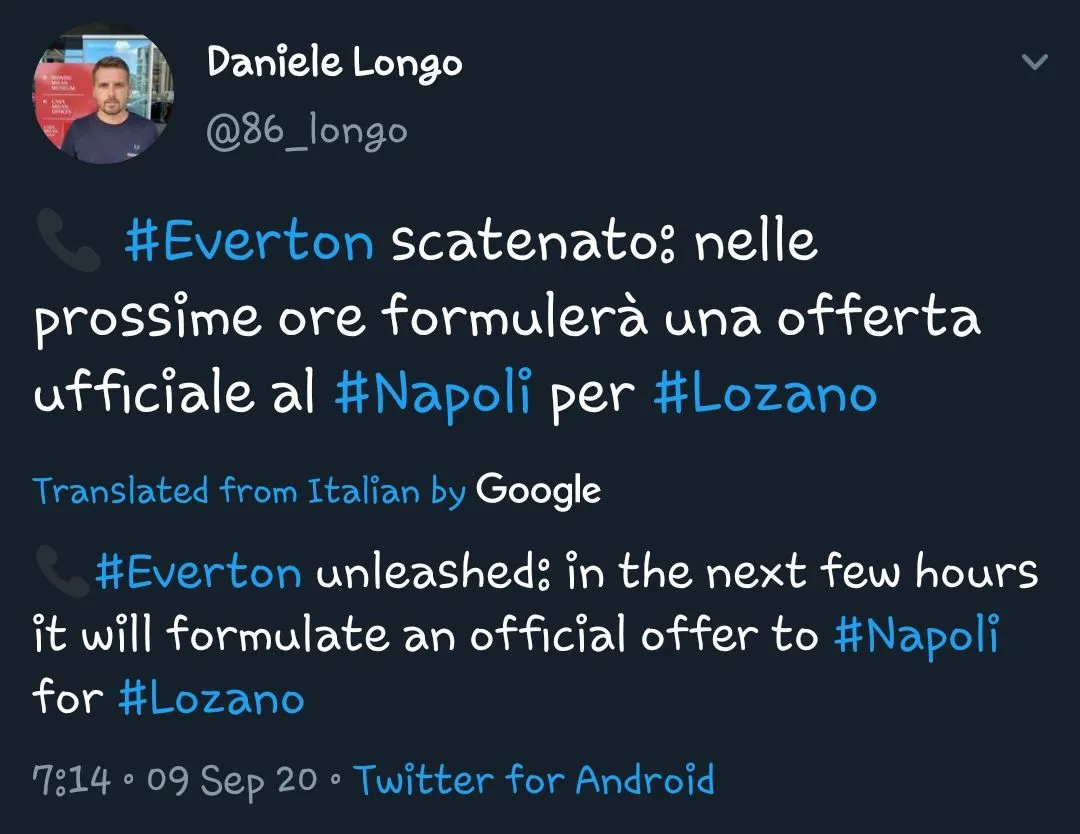The height and width of the screenshot is (834, 1080).
Task: Open #Napoli hashtag in the English translation
Action: (x=916, y=635)
